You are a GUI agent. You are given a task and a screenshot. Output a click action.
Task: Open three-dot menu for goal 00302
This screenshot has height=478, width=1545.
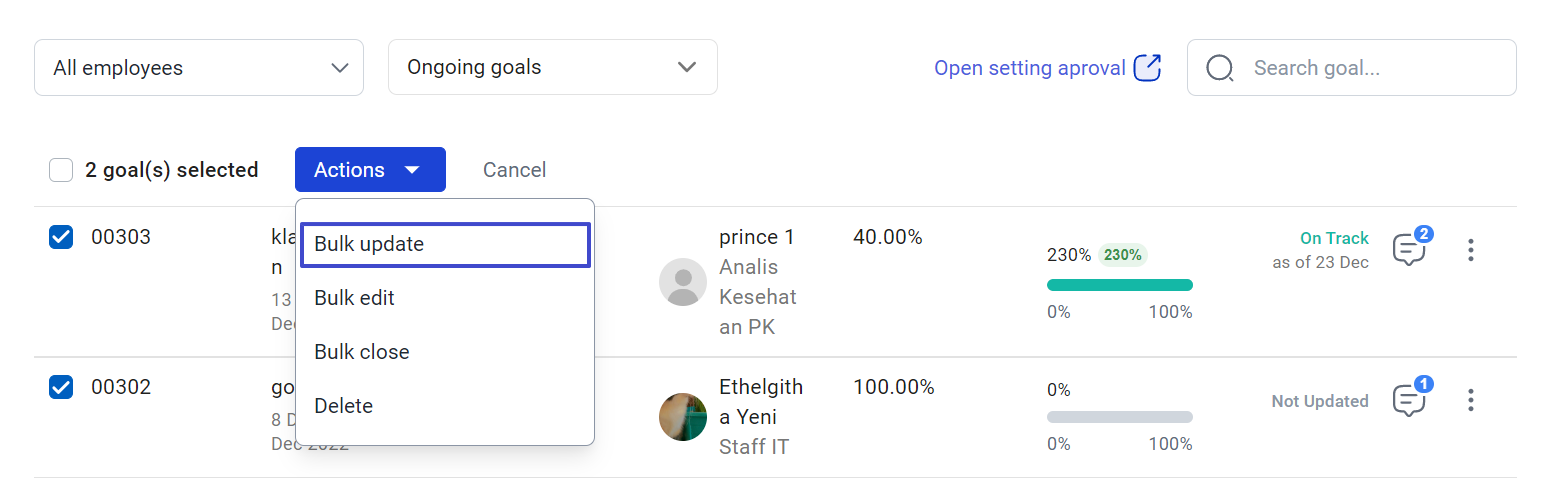coord(1470,400)
